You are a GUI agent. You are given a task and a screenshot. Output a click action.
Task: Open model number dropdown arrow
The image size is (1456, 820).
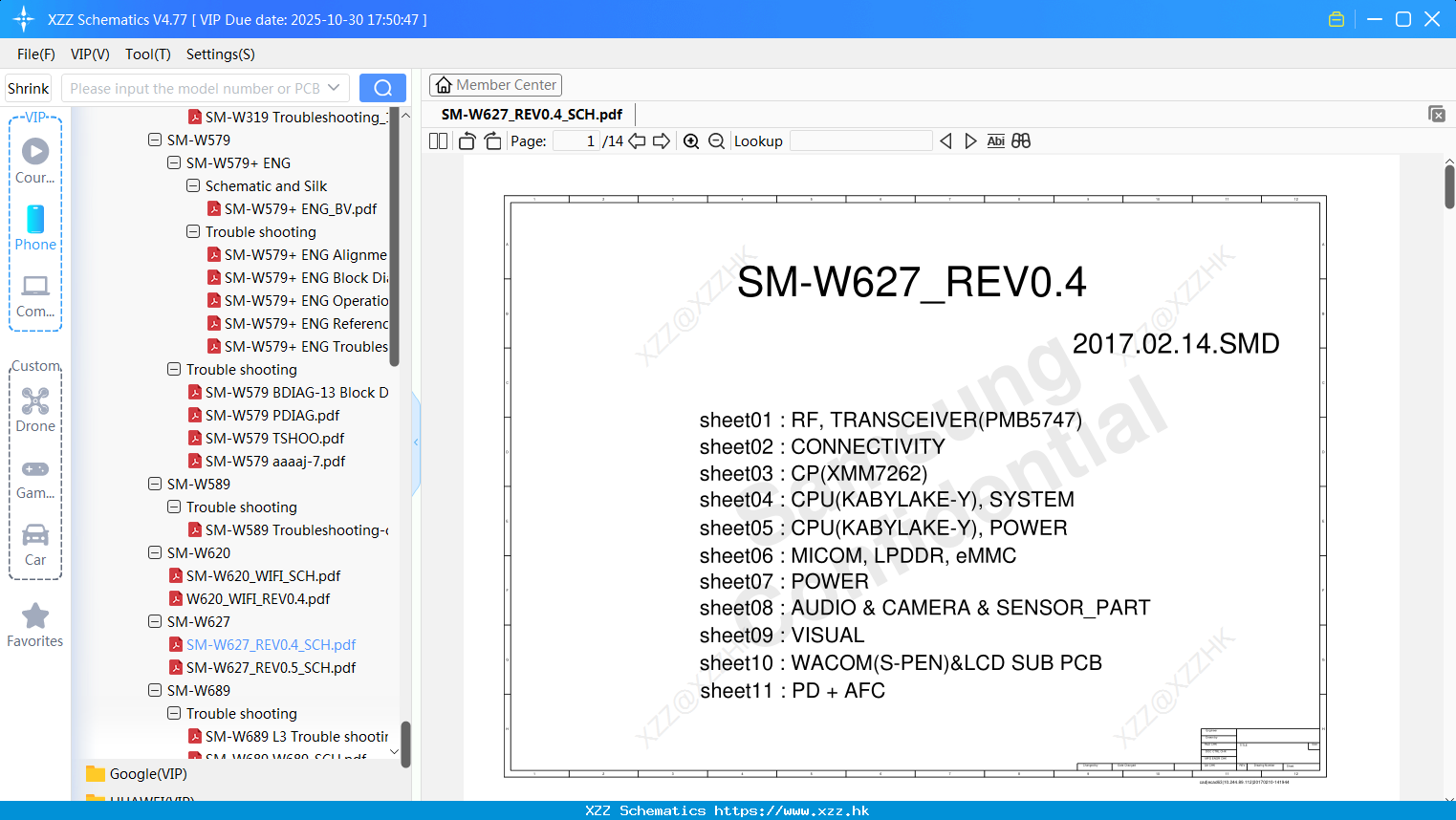pos(334,88)
